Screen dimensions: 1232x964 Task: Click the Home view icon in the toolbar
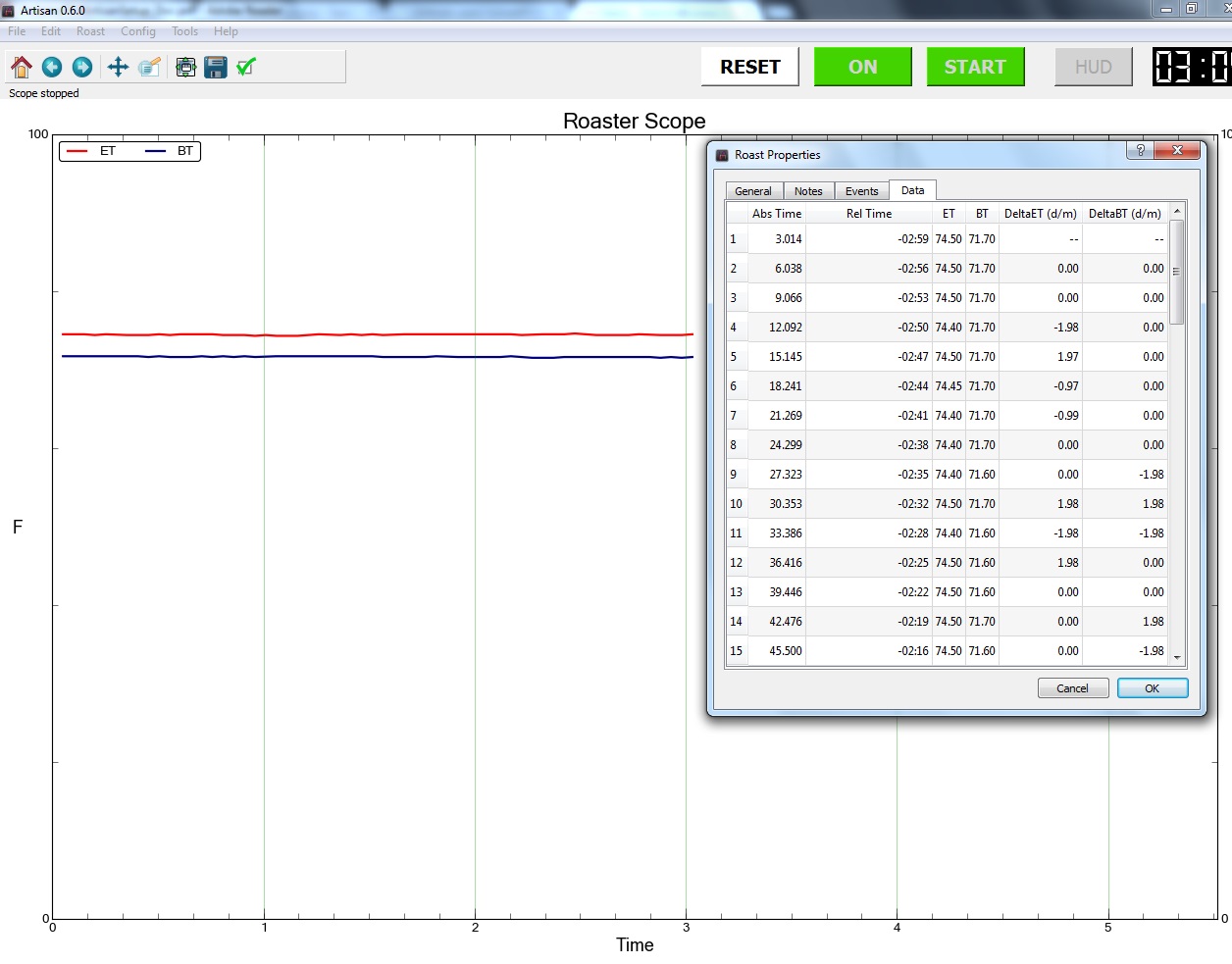[20, 67]
